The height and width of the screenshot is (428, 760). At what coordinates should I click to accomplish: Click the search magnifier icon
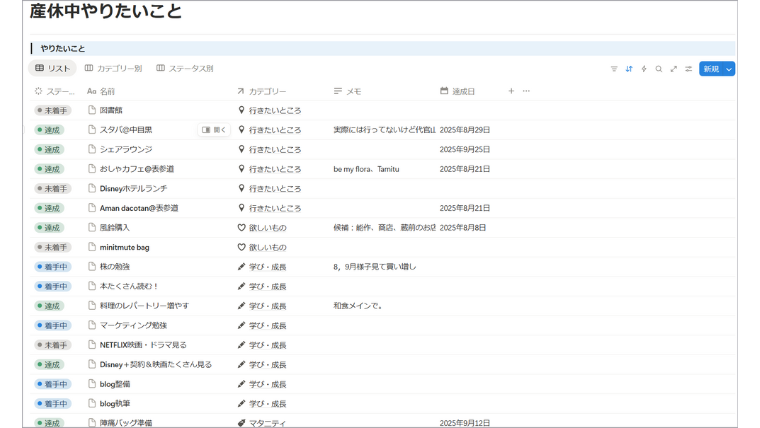(658, 69)
